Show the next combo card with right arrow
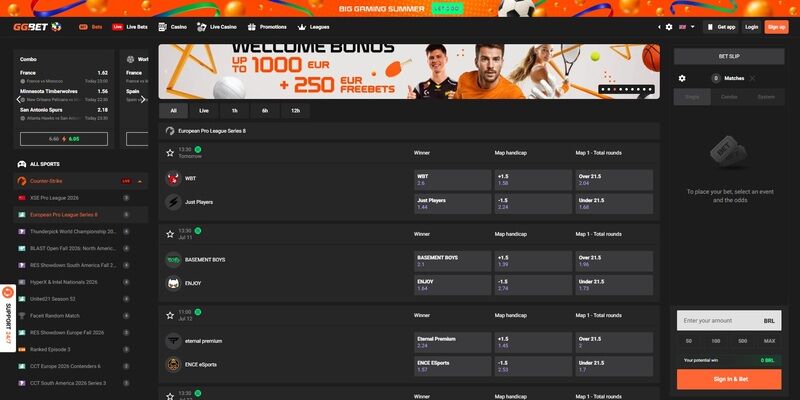This screenshot has width=800, height=400. click(x=143, y=99)
